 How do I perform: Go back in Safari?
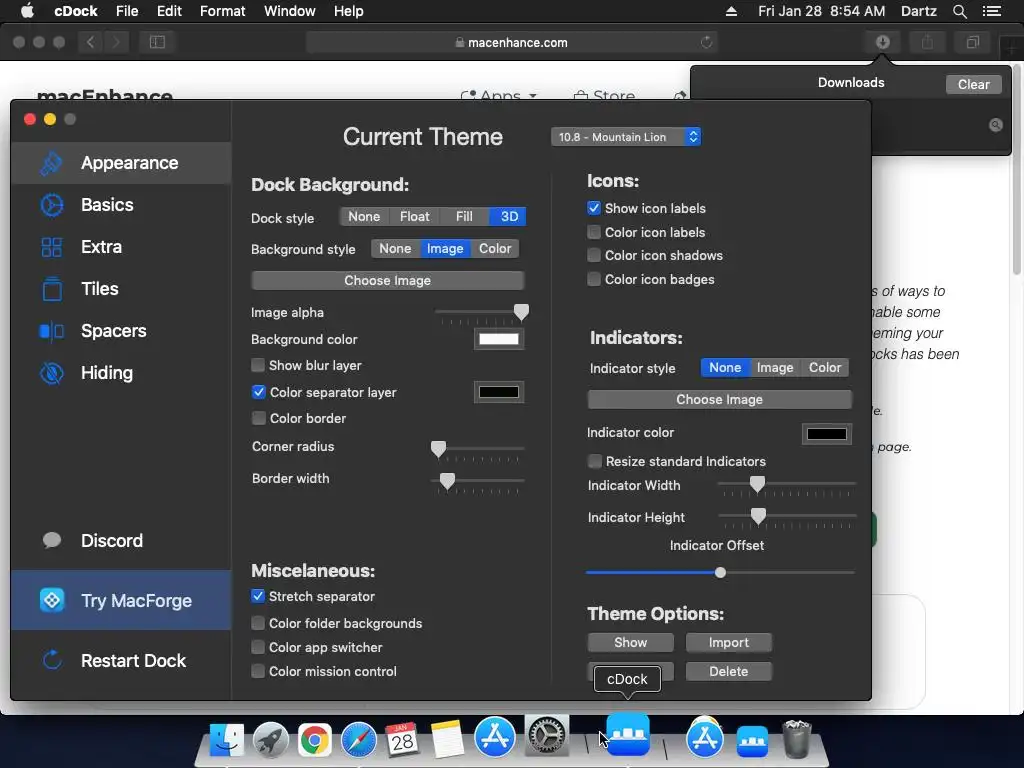tap(91, 42)
